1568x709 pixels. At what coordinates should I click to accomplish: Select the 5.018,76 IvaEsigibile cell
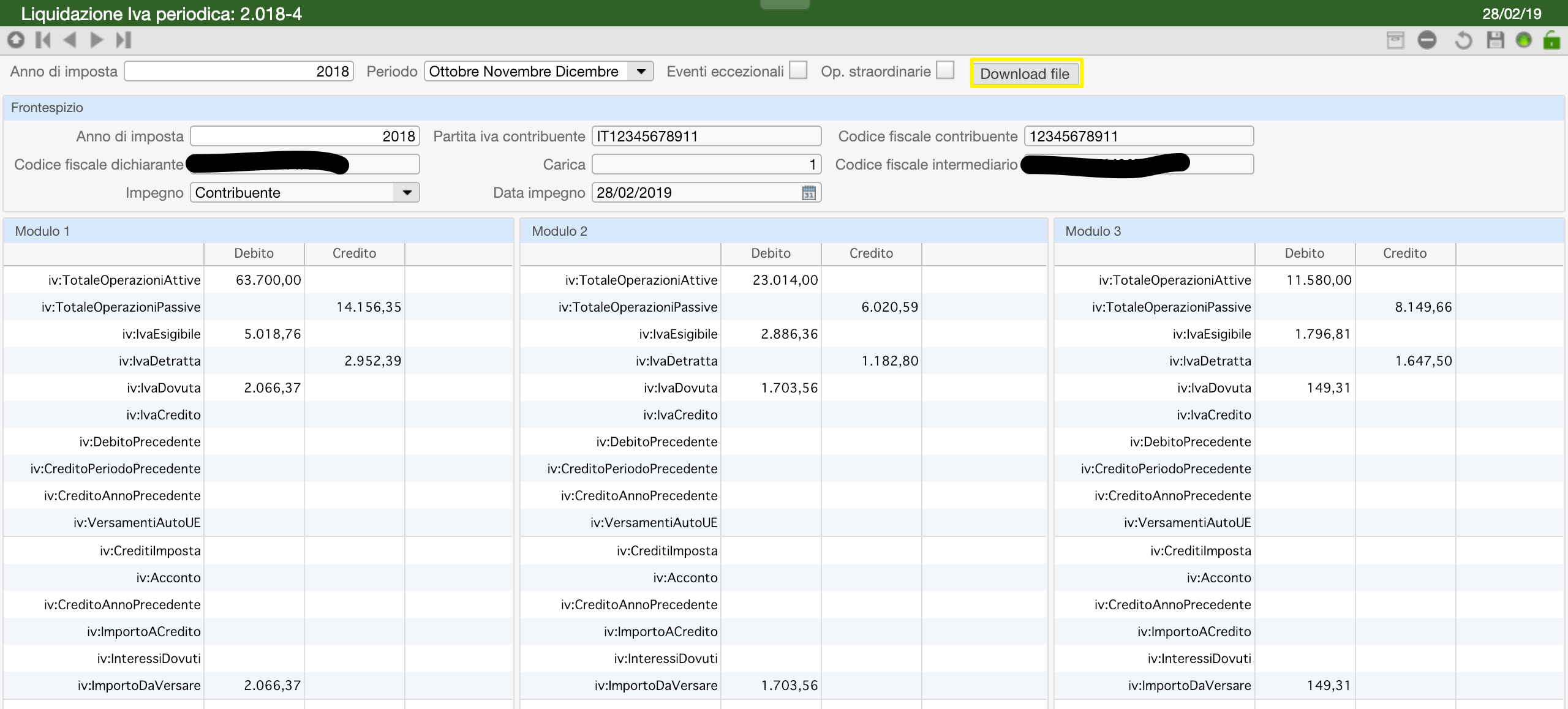click(254, 334)
